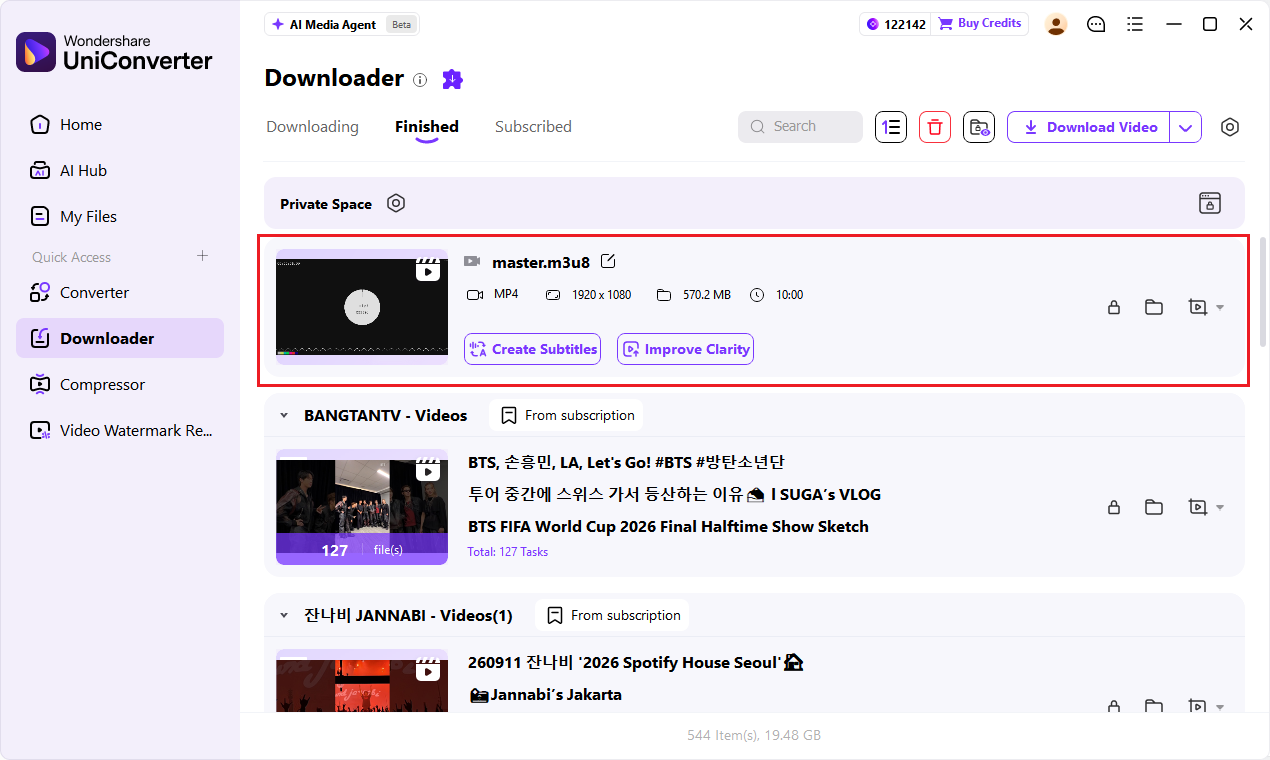The image size is (1270, 760).
Task: Click the SUGA's VLOG video title
Action: 674,494
